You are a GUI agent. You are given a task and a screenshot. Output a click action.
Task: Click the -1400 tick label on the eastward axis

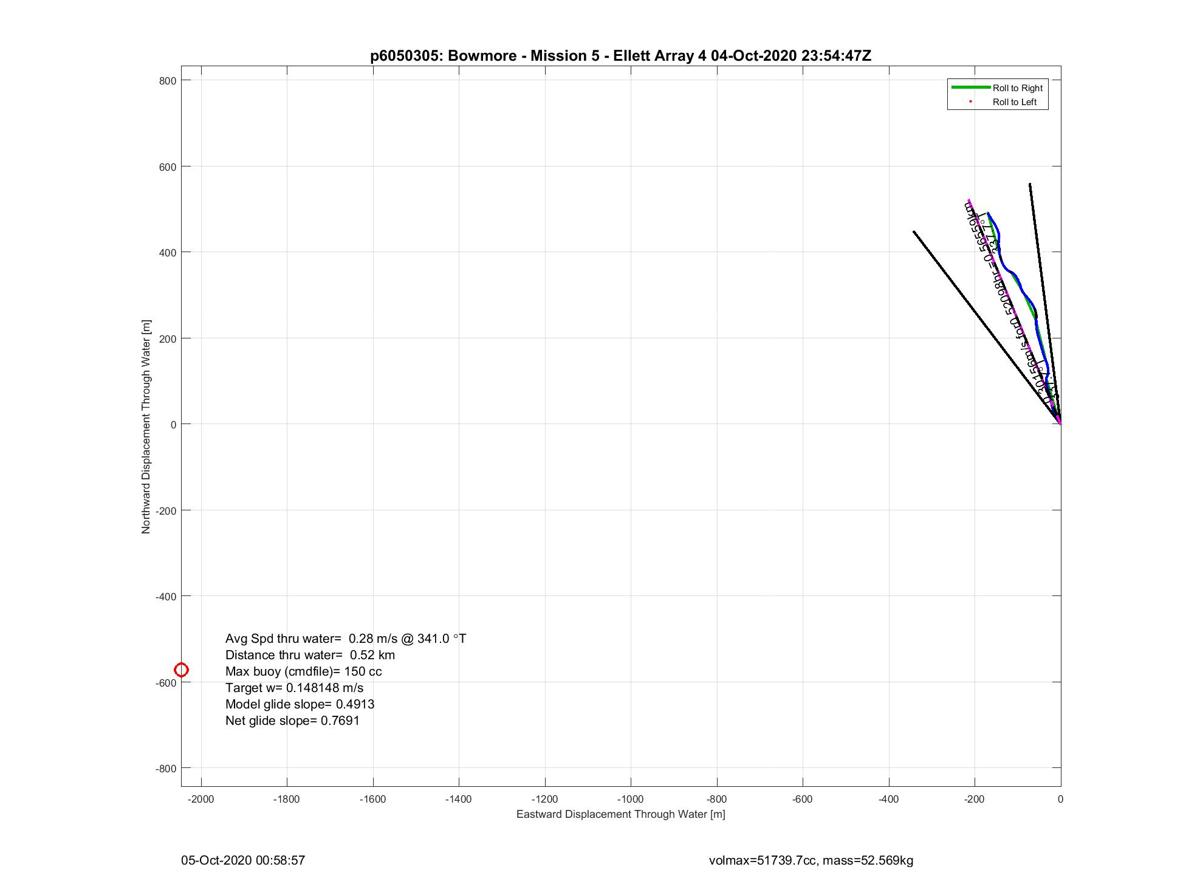[459, 800]
